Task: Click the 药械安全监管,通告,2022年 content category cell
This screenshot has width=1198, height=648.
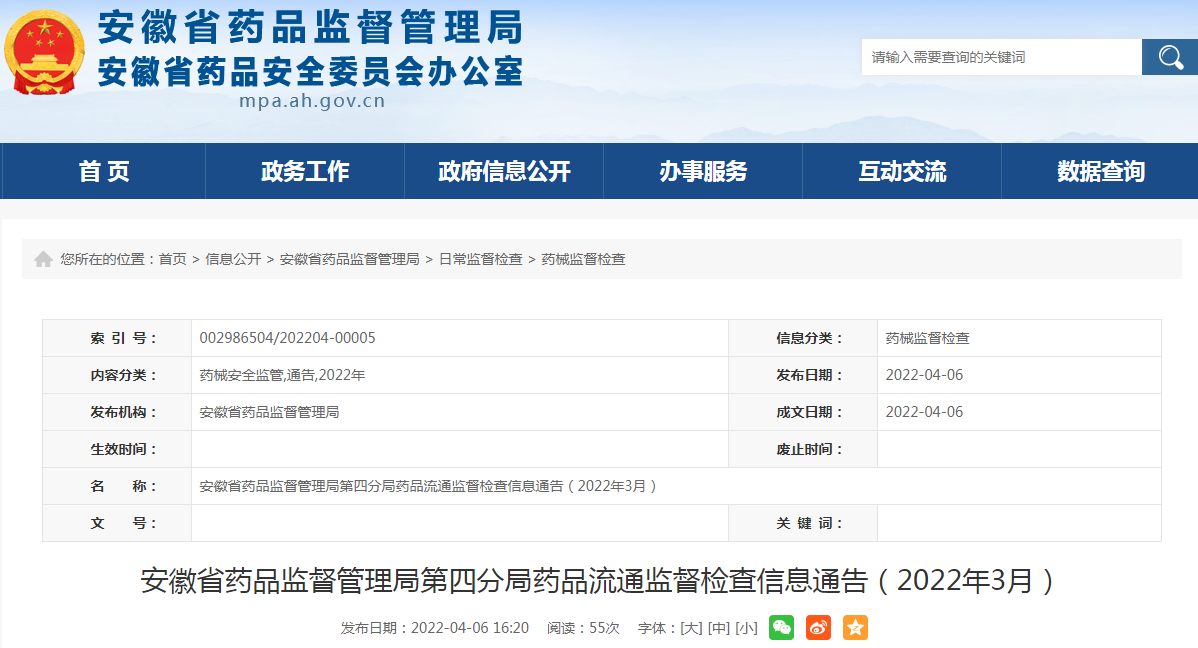Action: coord(459,375)
